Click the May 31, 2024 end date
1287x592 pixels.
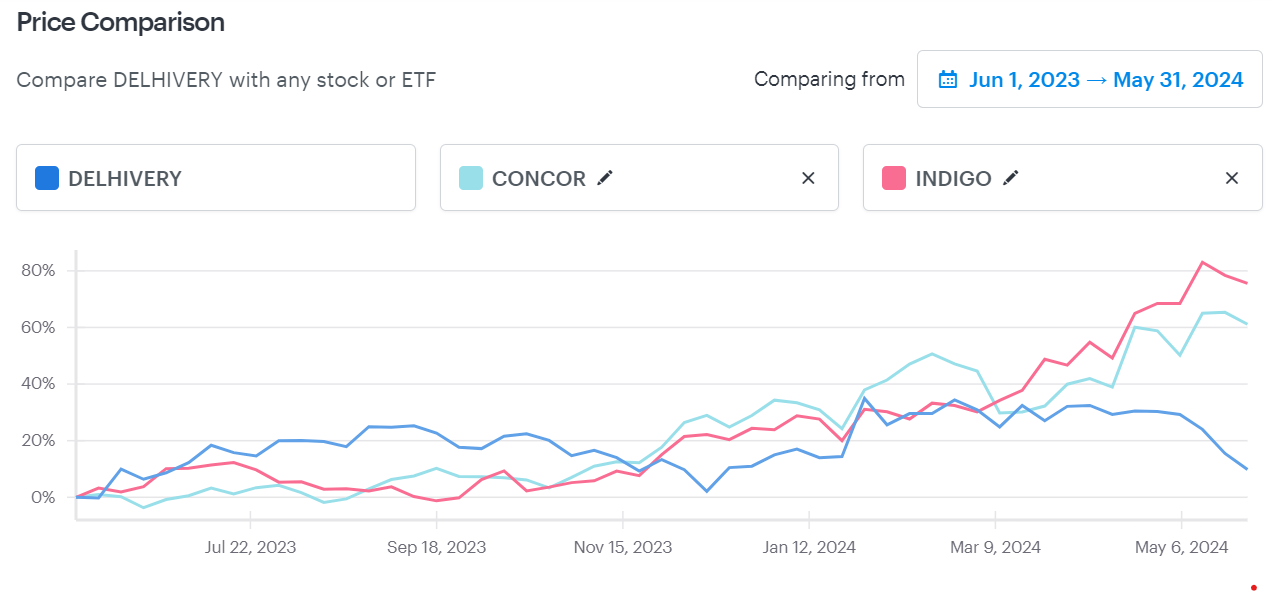[x=1178, y=79]
